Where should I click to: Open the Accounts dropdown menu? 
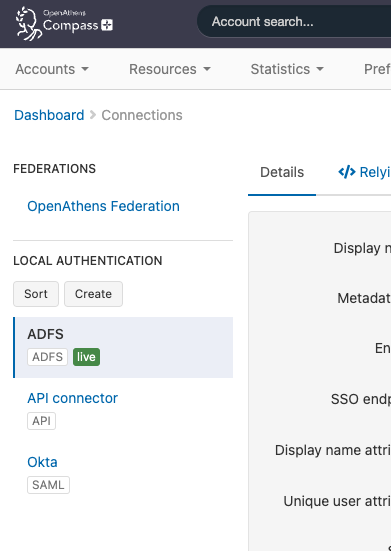click(x=52, y=69)
